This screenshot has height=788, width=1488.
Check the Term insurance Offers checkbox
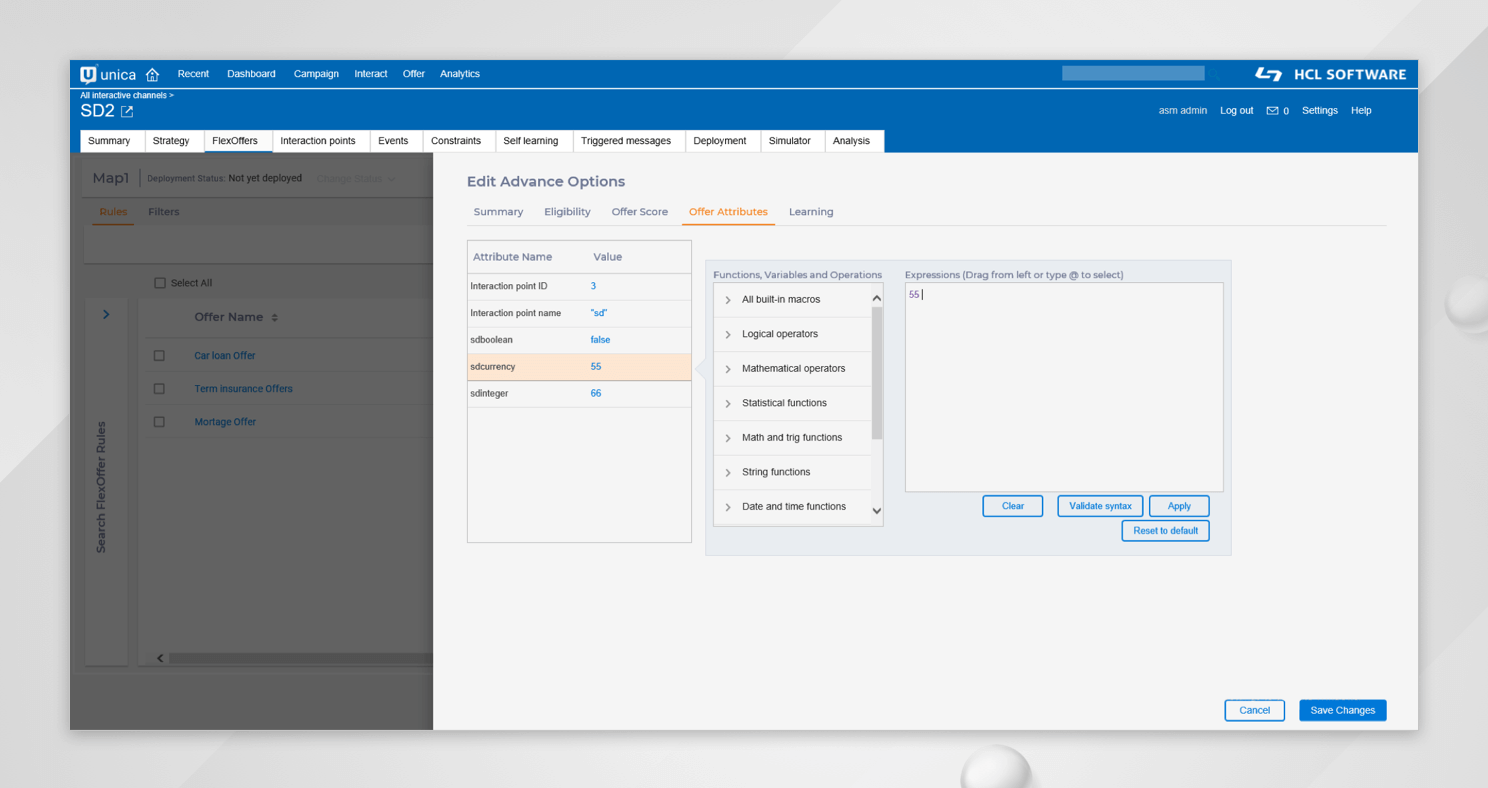click(x=159, y=389)
